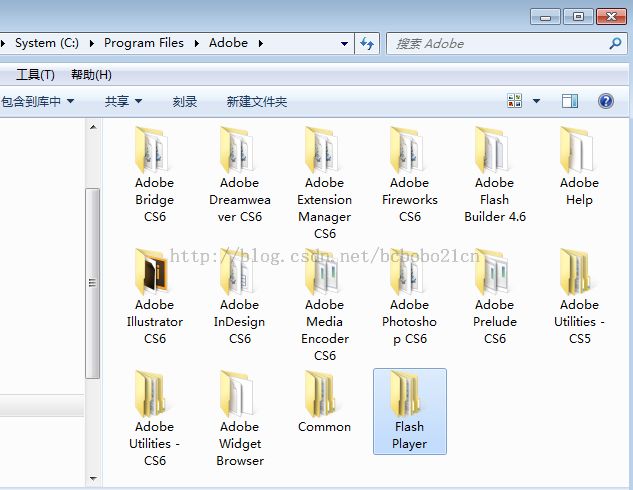Click the "Adobe Flash Builder 4.6" folder name

point(495,200)
